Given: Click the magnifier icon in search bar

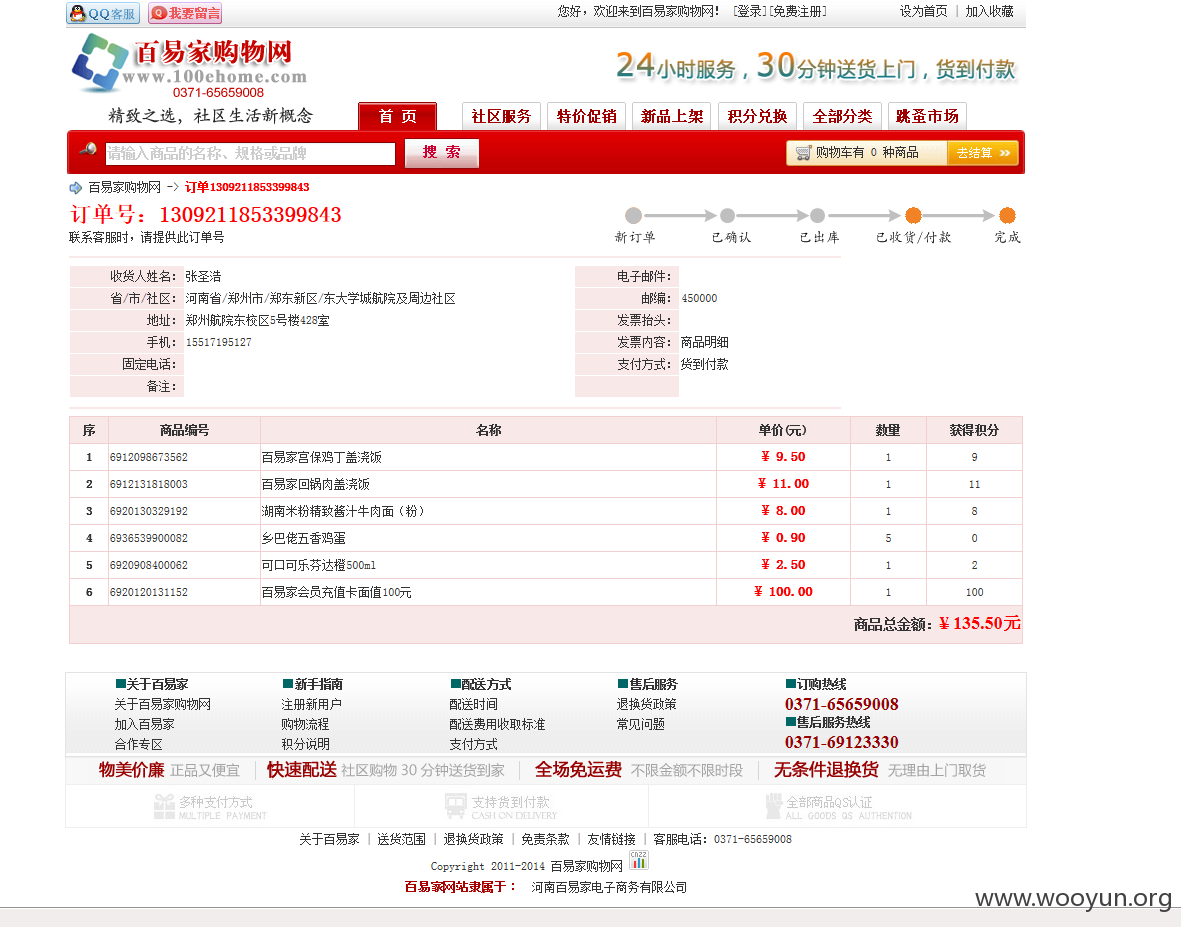Looking at the screenshot, I should pos(88,149).
